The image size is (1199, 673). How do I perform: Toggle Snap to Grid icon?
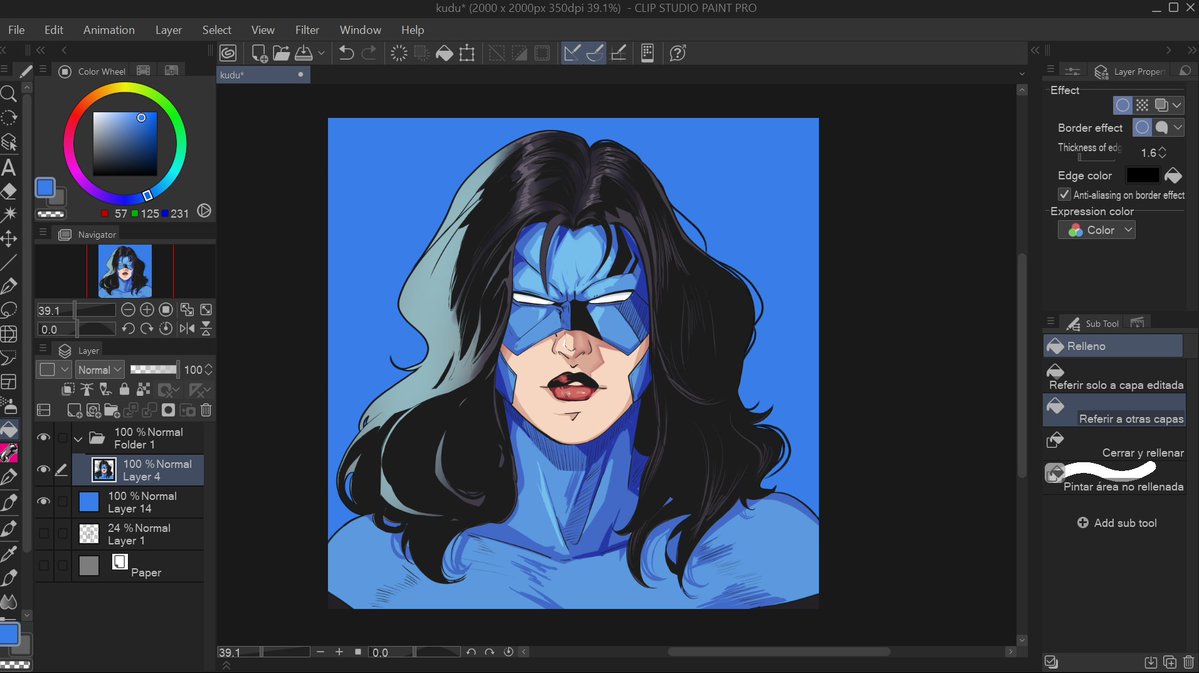[619, 53]
